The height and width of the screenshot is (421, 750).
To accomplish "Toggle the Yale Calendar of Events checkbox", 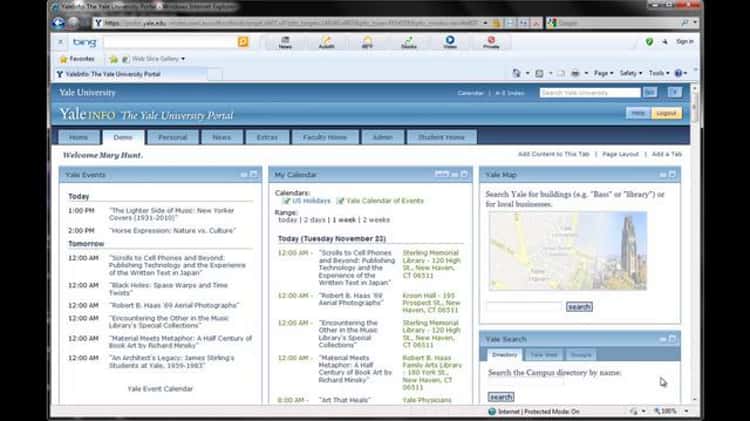I will (340, 201).
